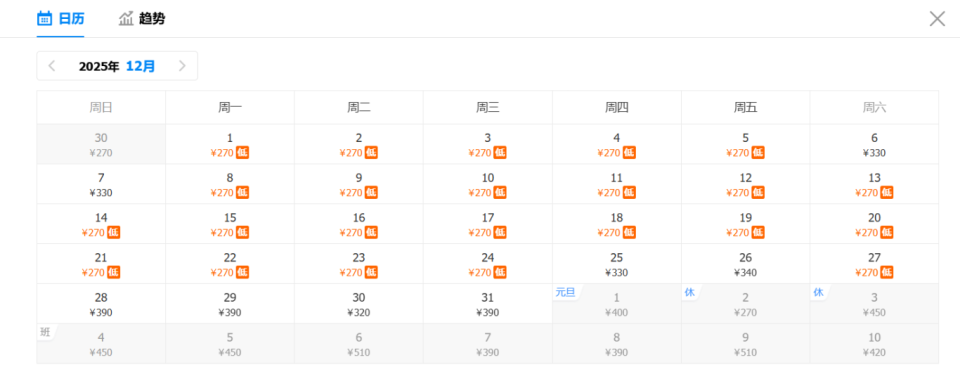This screenshot has width=960, height=386.
Task: Select January 7 priced ¥390
Action: [x=487, y=344]
